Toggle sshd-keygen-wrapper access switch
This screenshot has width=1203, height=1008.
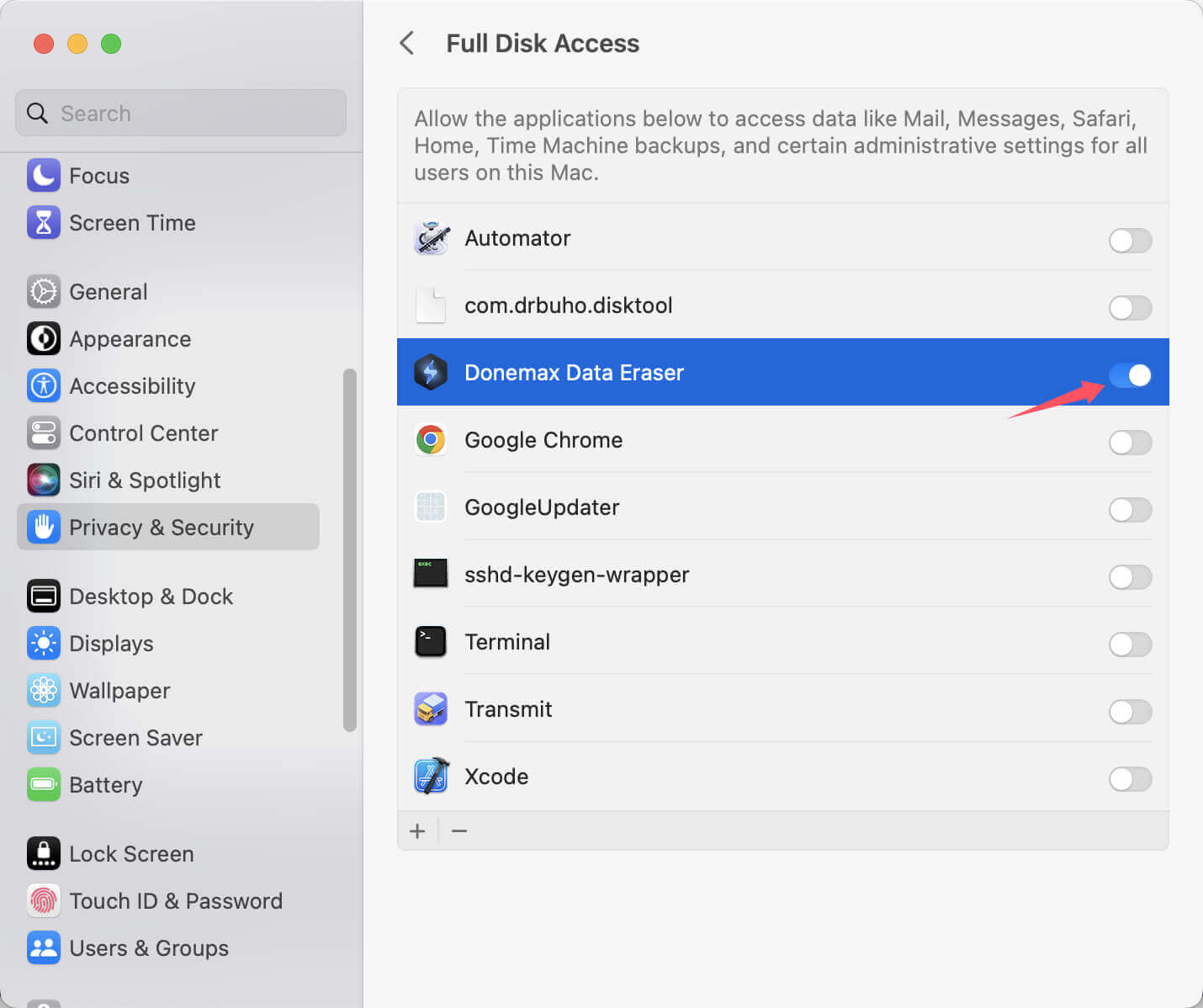click(x=1130, y=577)
